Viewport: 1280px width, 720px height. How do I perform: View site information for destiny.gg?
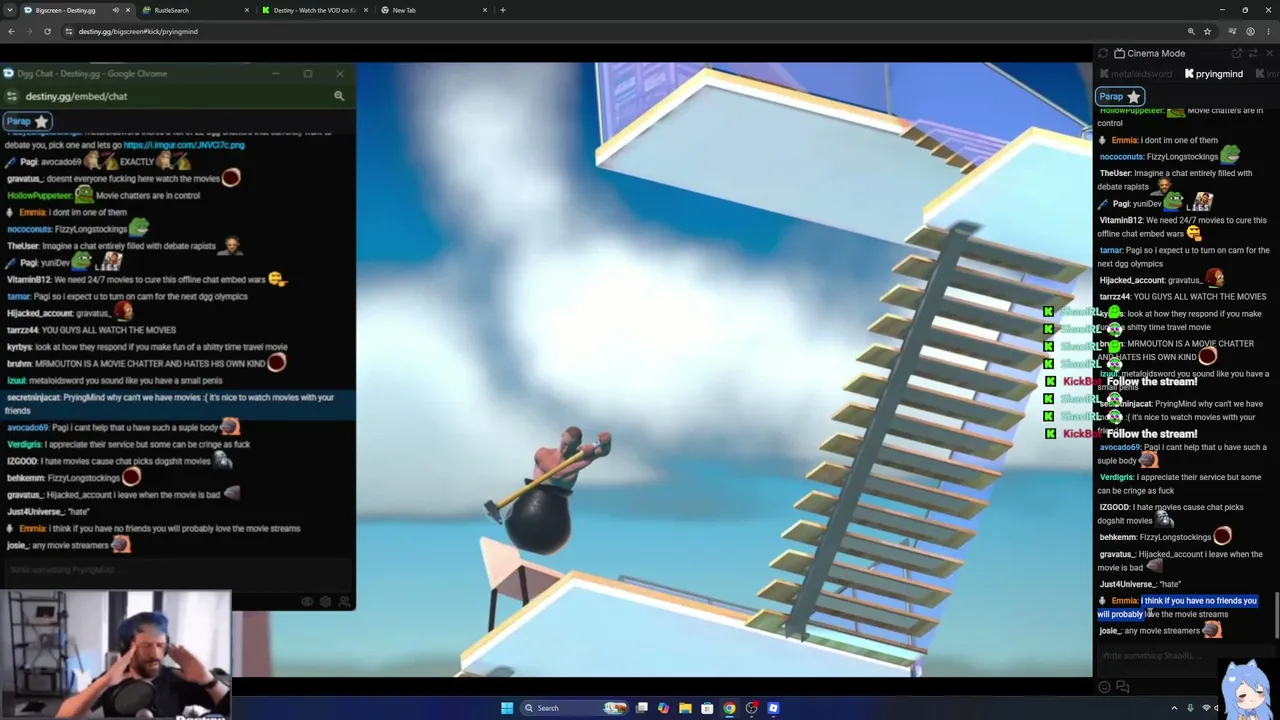pos(68,31)
